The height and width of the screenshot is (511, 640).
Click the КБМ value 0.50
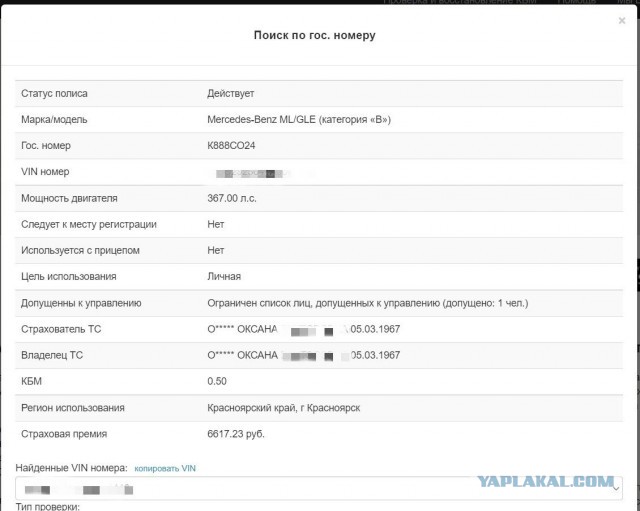tap(217, 381)
